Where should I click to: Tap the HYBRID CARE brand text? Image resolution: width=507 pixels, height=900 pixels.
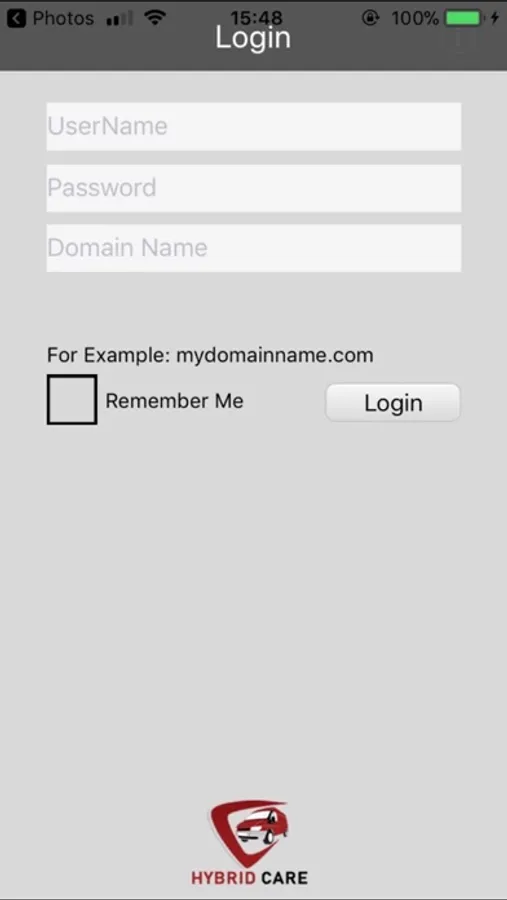(x=249, y=878)
